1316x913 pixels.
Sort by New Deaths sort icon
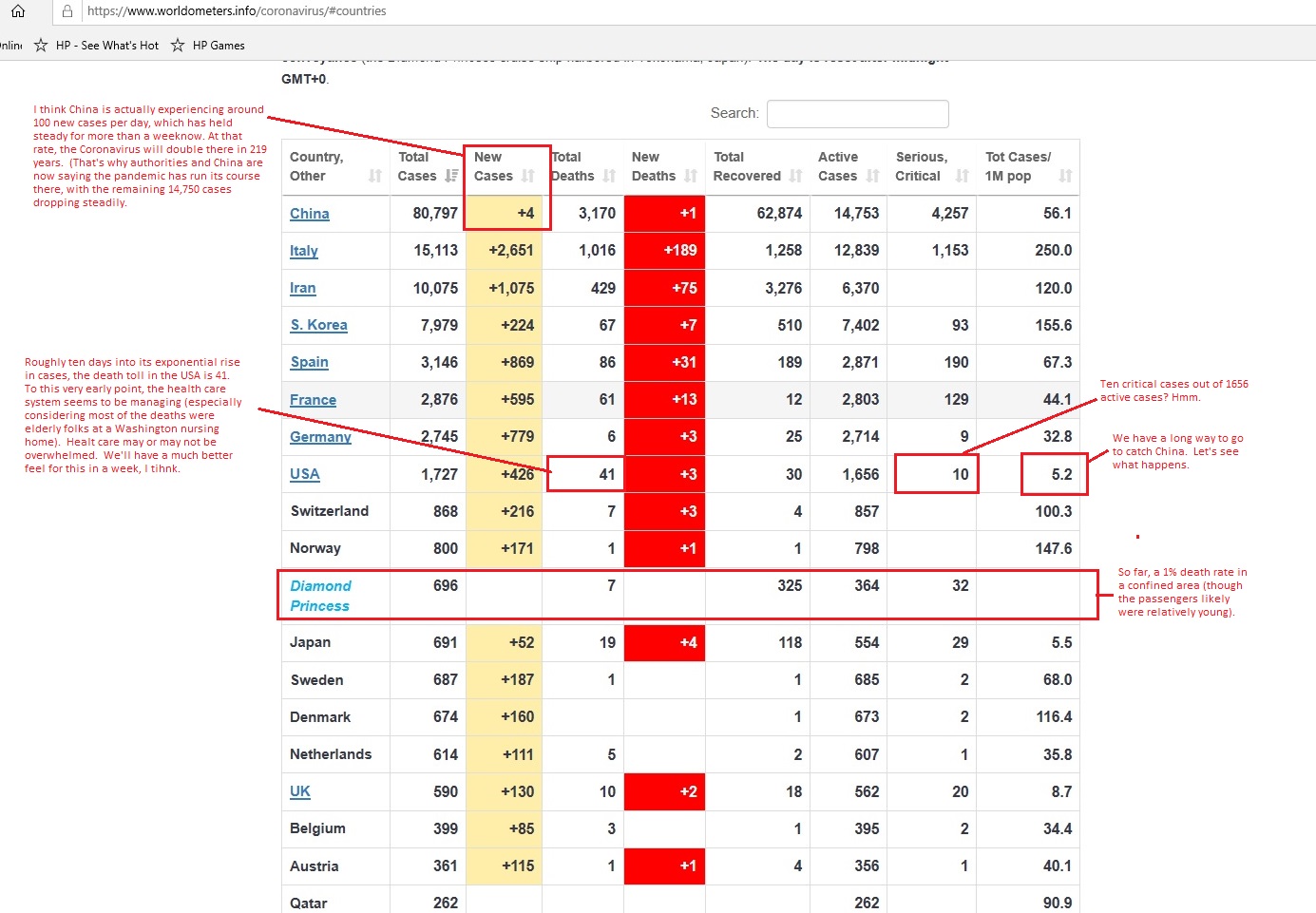tap(691, 176)
